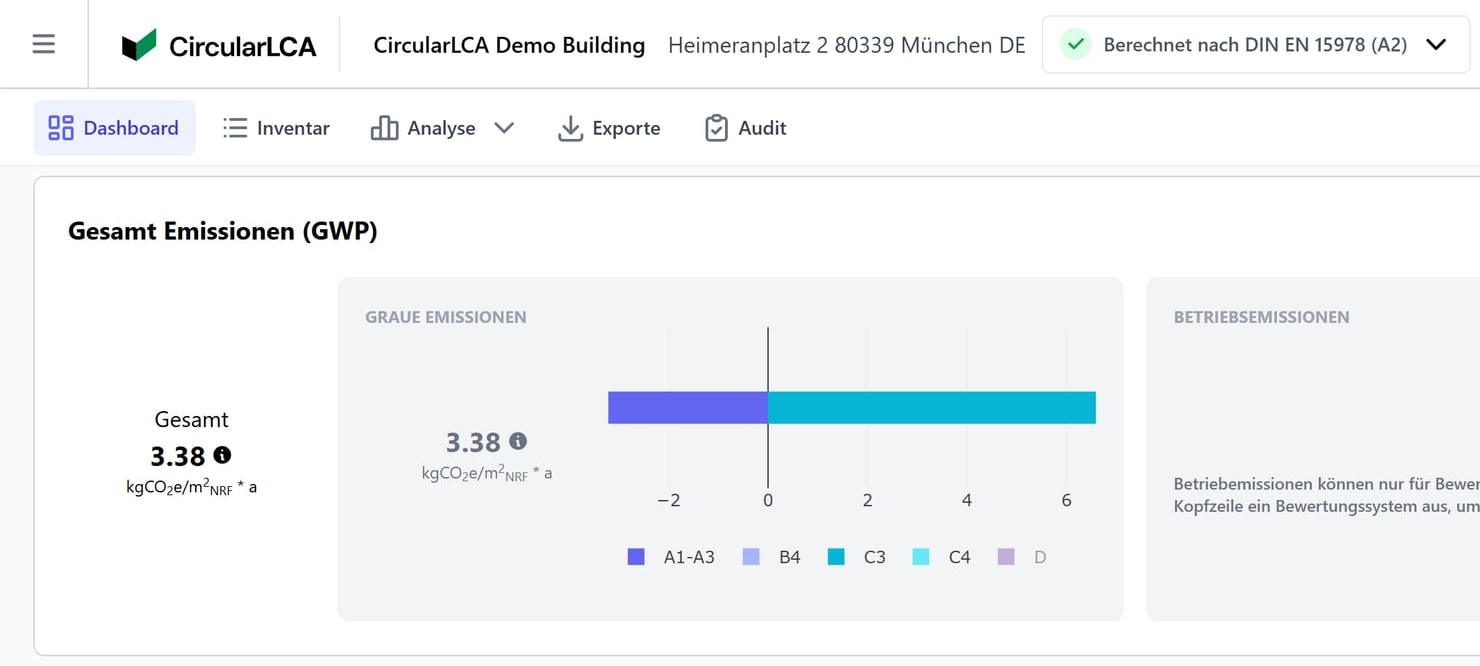Open the Audit tab

click(746, 128)
